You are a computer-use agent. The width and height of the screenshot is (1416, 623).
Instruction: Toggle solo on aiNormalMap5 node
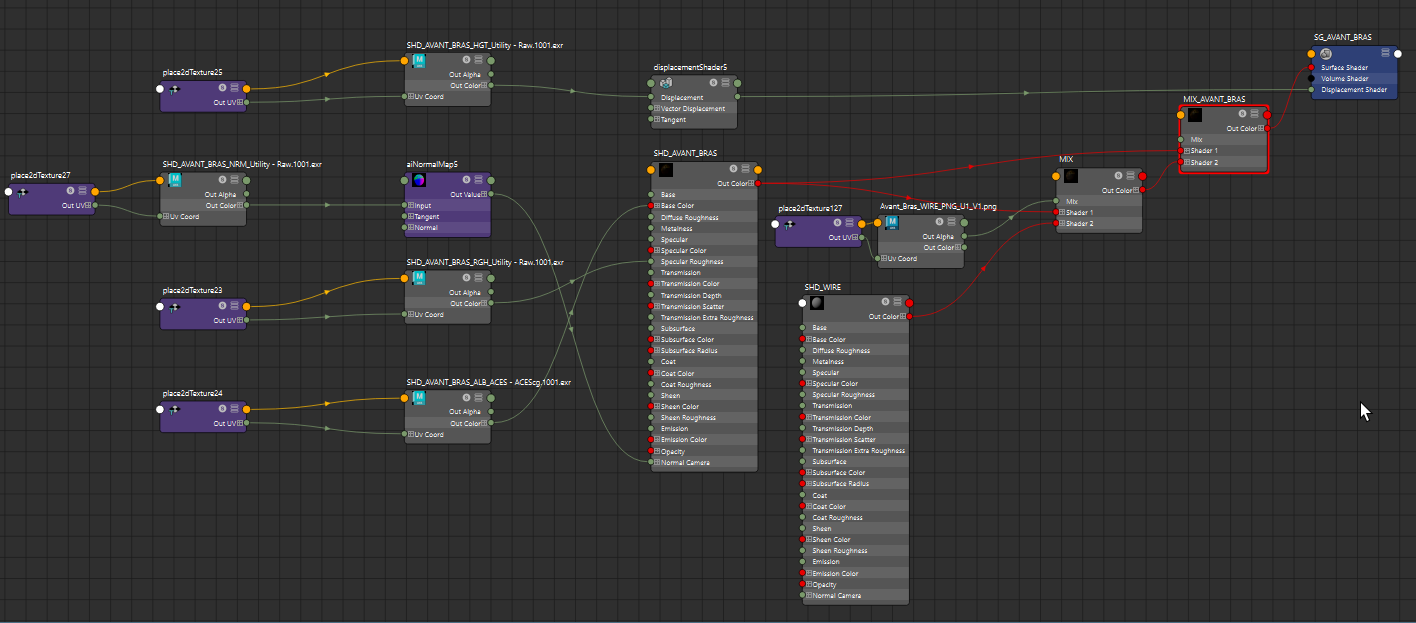[x=467, y=180]
